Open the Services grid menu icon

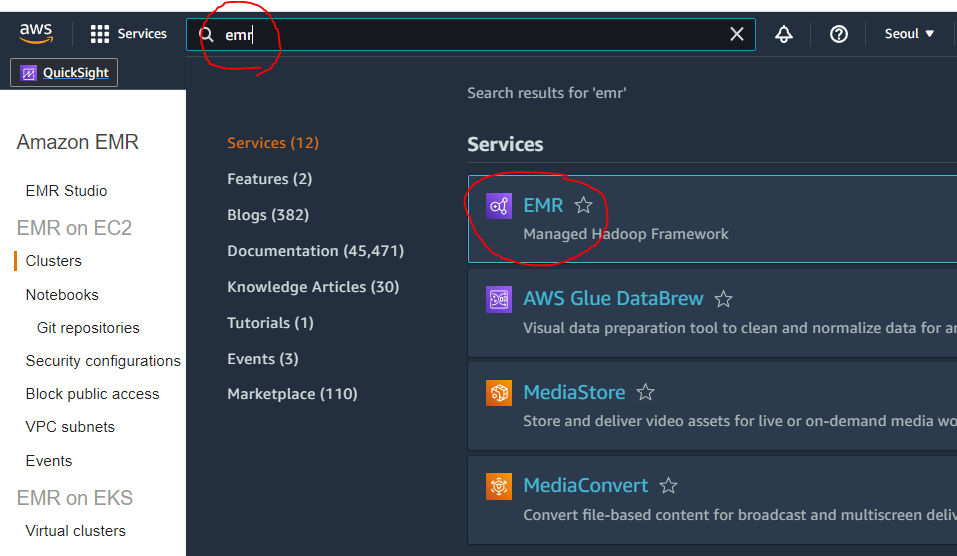tap(99, 34)
